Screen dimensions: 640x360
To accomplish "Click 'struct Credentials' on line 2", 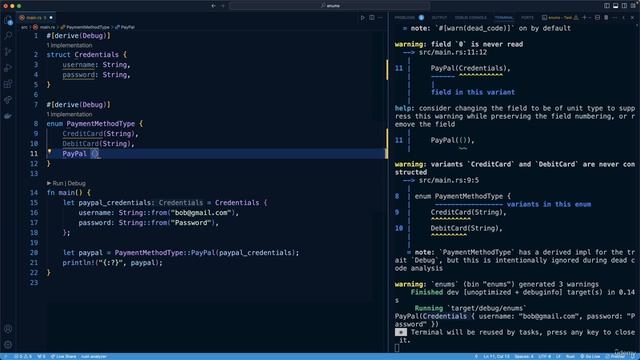I will [82, 55].
